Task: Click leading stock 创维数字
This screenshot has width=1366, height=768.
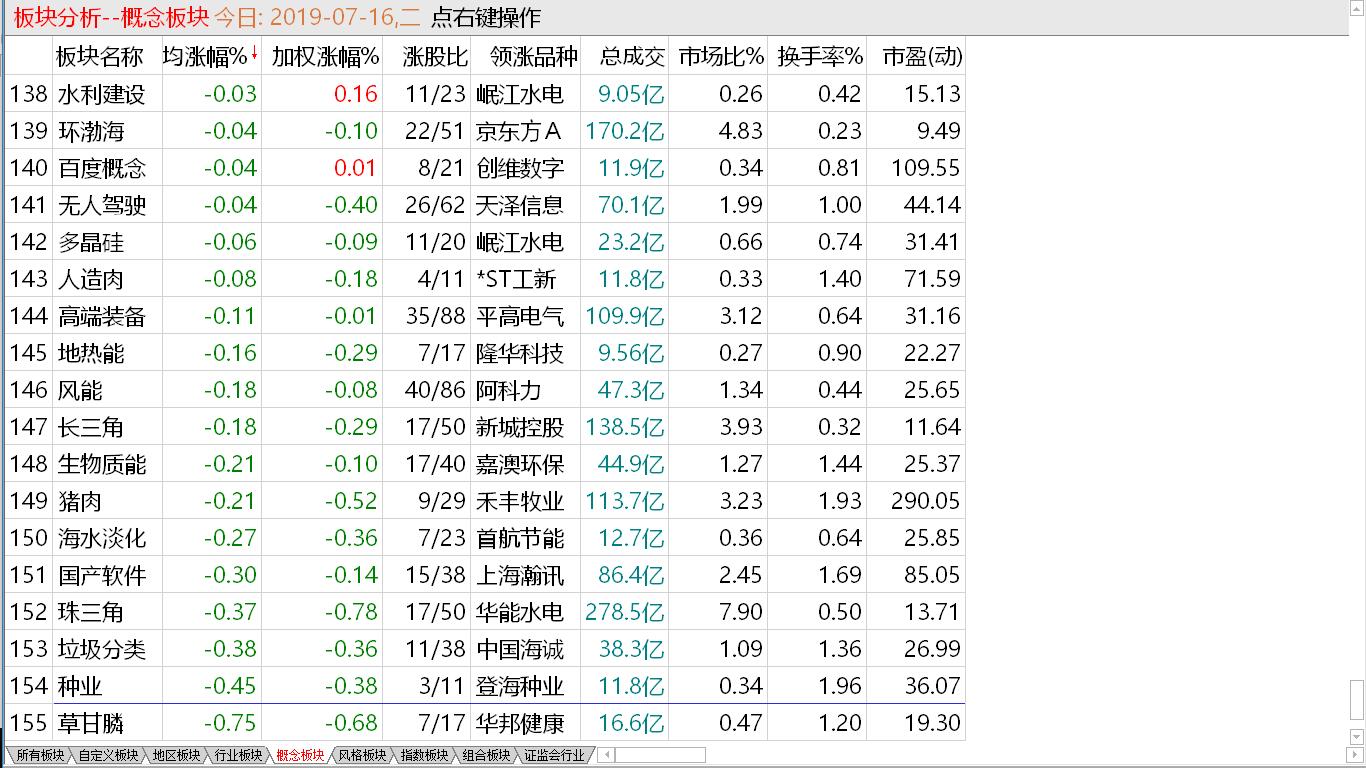Action: 520,168
